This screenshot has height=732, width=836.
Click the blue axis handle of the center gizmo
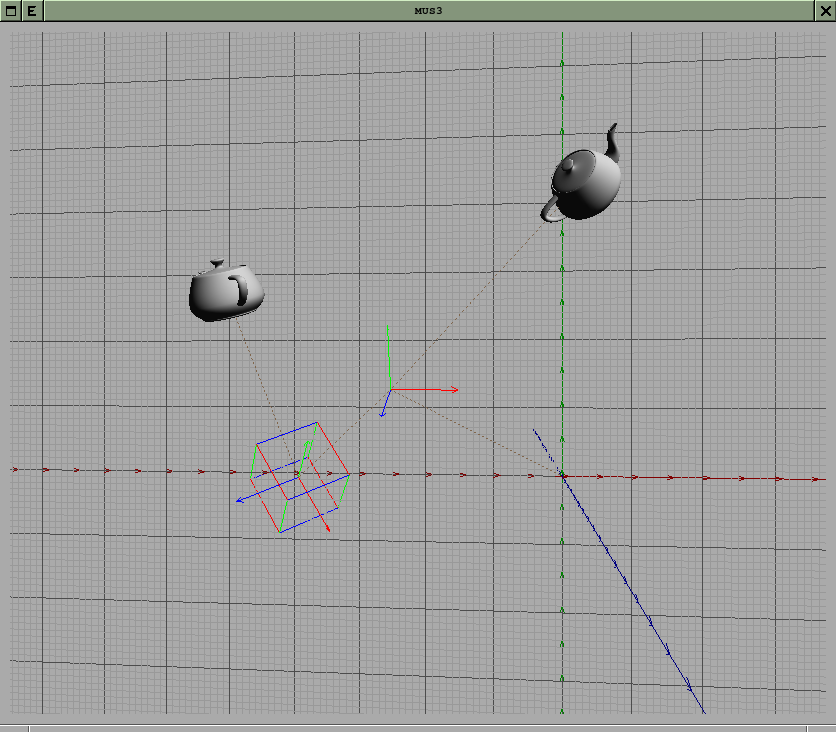tap(385, 405)
